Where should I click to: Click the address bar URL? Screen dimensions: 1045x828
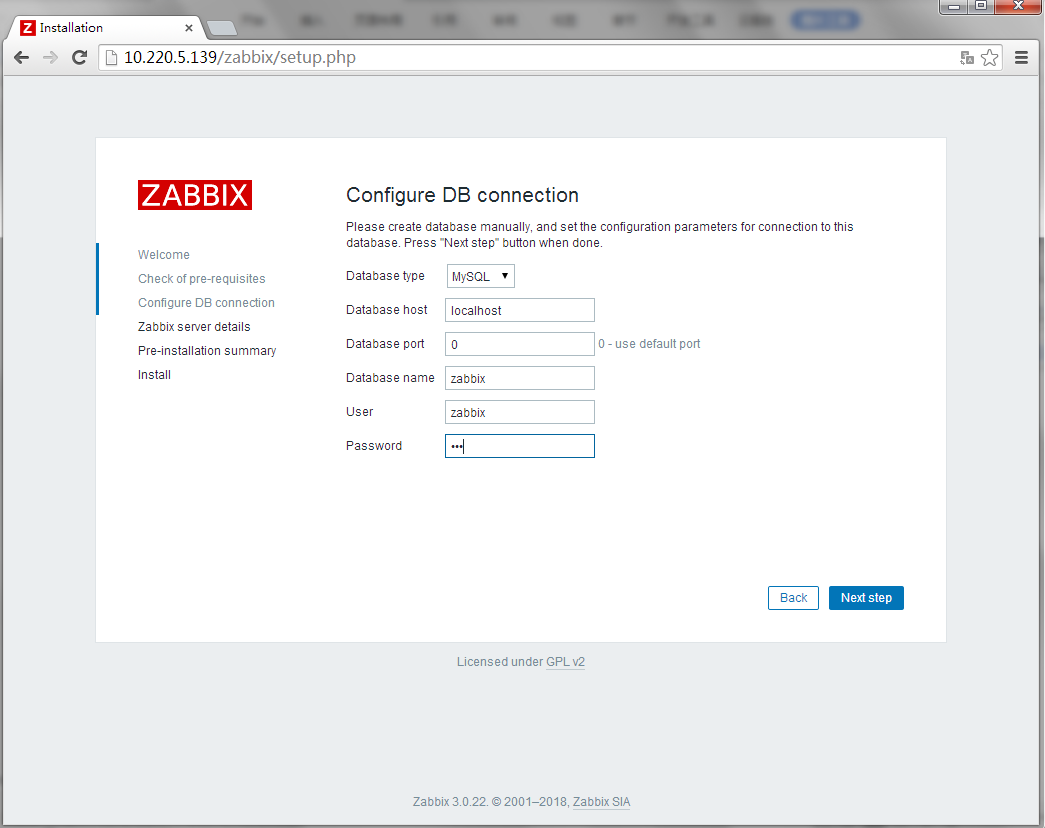point(240,57)
